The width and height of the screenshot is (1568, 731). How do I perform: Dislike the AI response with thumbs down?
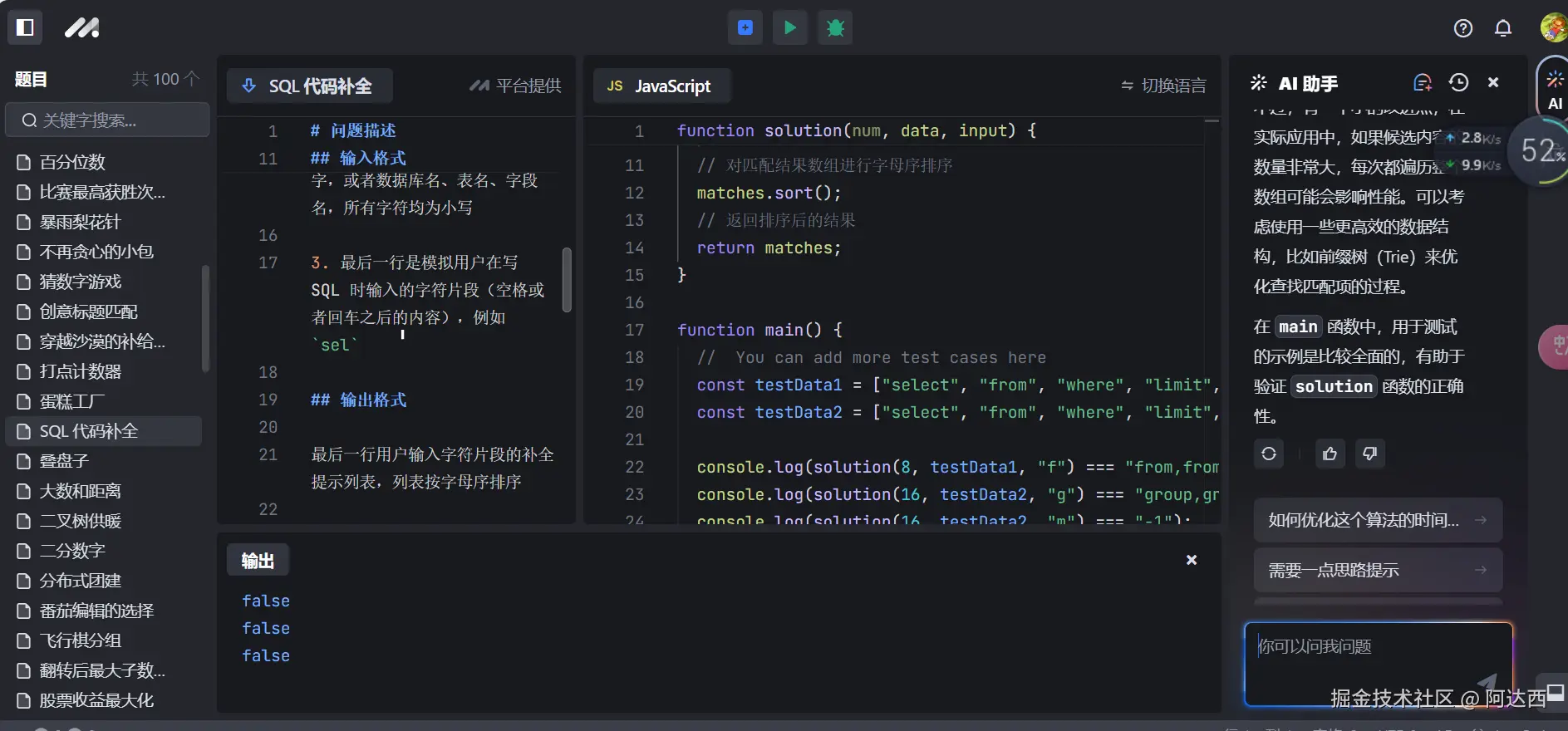tap(1369, 454)
